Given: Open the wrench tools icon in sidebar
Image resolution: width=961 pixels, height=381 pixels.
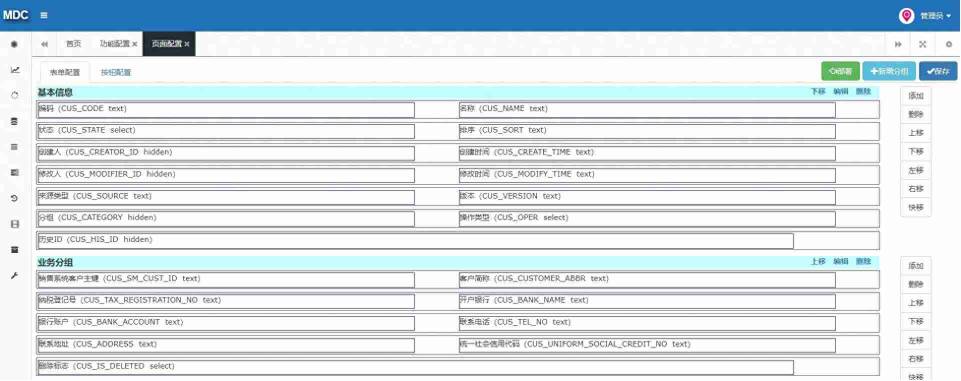Looking at the screenshot, I should [x=15, y=276].
